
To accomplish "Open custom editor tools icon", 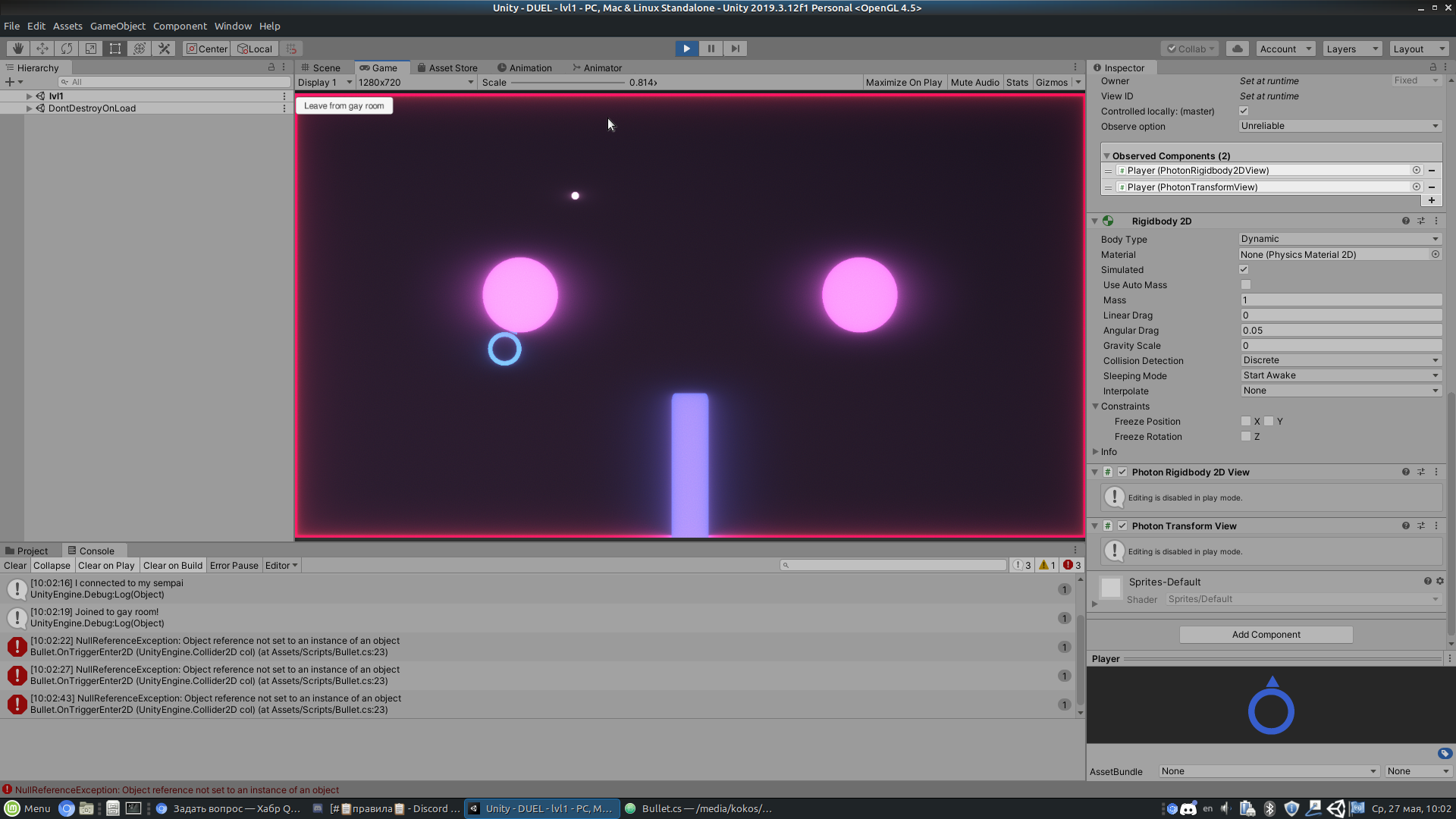I will [164, 49].
